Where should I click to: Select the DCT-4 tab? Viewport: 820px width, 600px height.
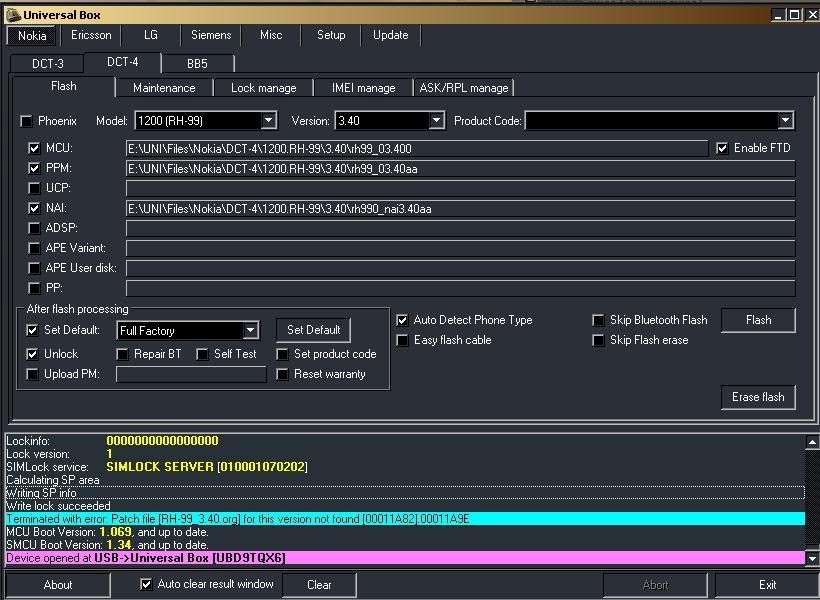(x=122, y=62)
